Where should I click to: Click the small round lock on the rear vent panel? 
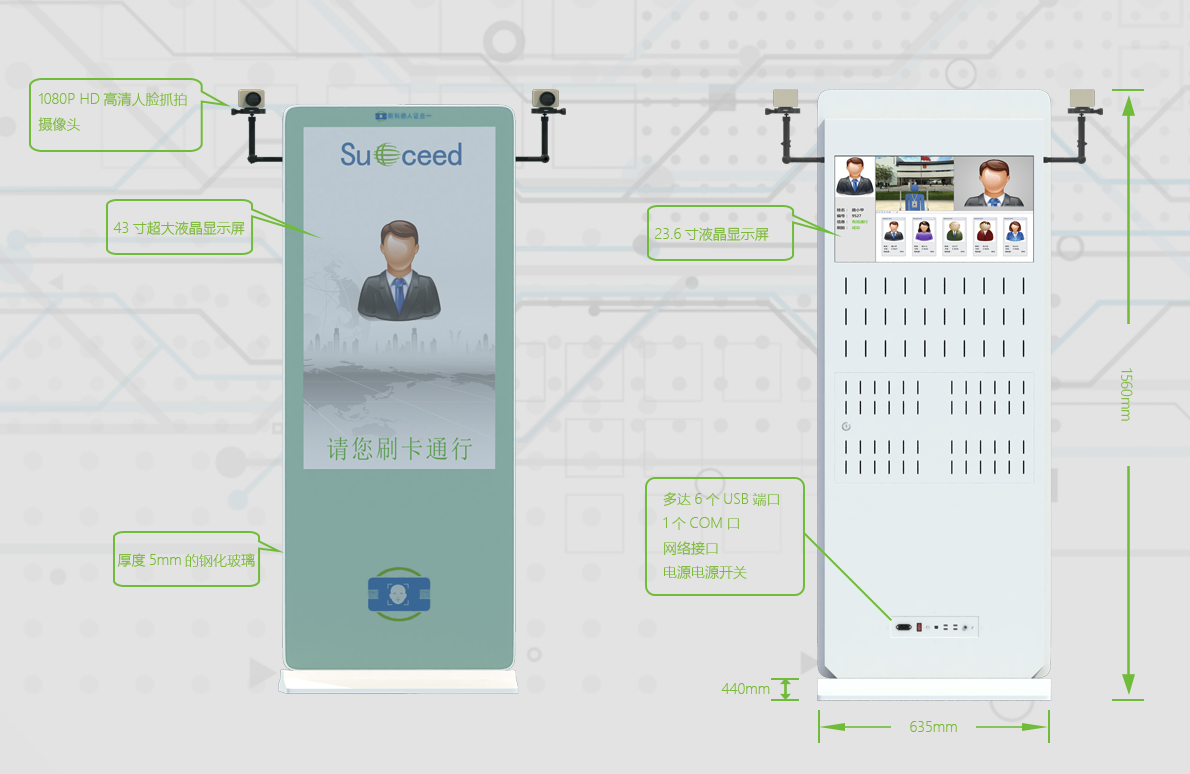point(846,426)
